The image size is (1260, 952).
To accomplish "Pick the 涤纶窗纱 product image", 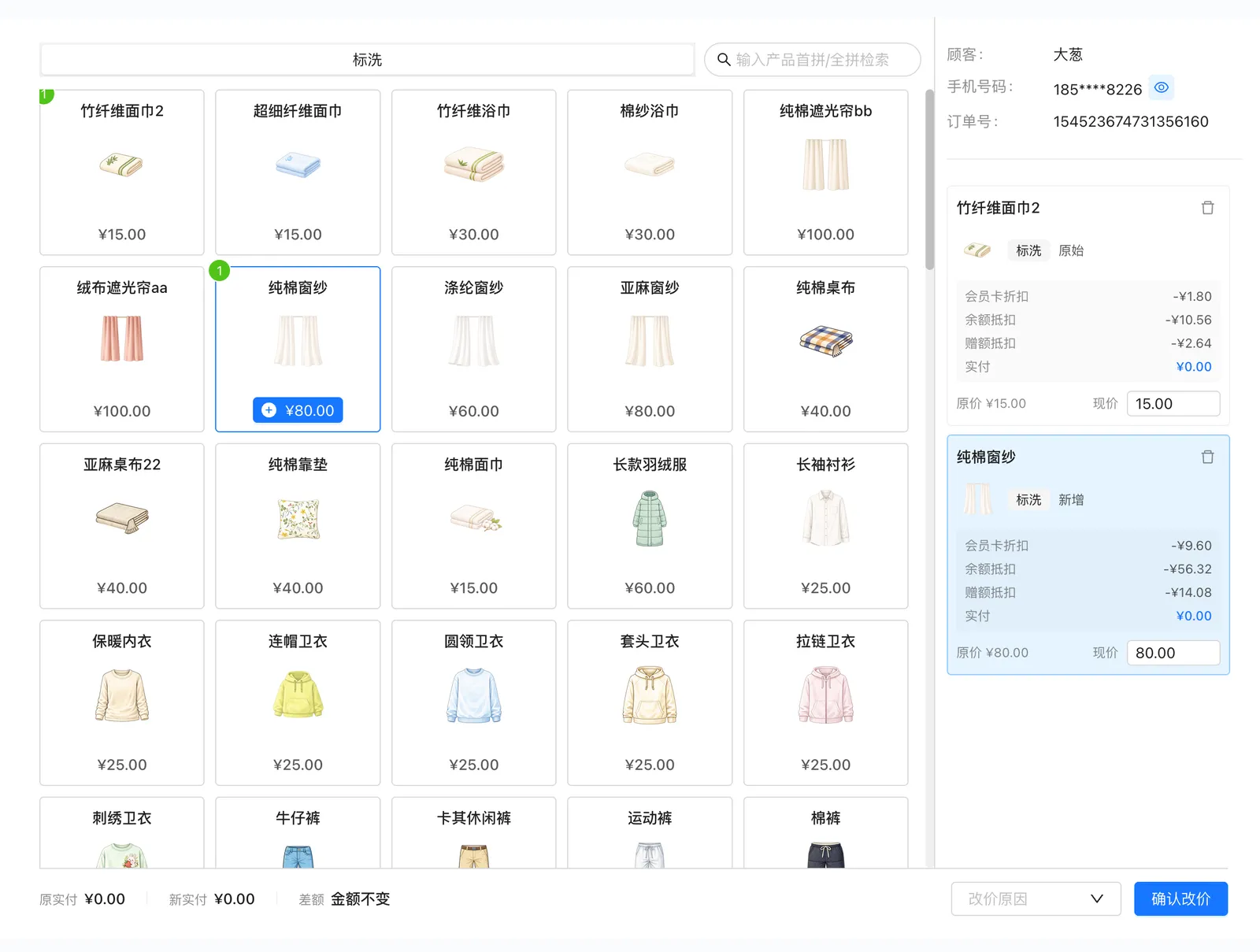I will tap(474, 341).
